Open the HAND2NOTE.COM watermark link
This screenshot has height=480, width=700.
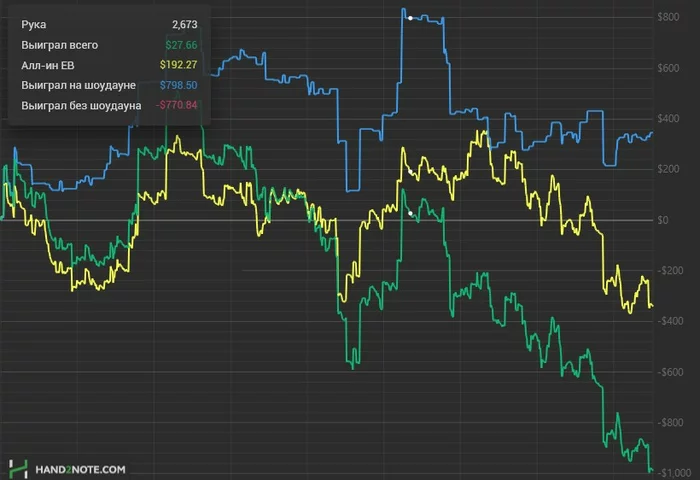[80, 470]
